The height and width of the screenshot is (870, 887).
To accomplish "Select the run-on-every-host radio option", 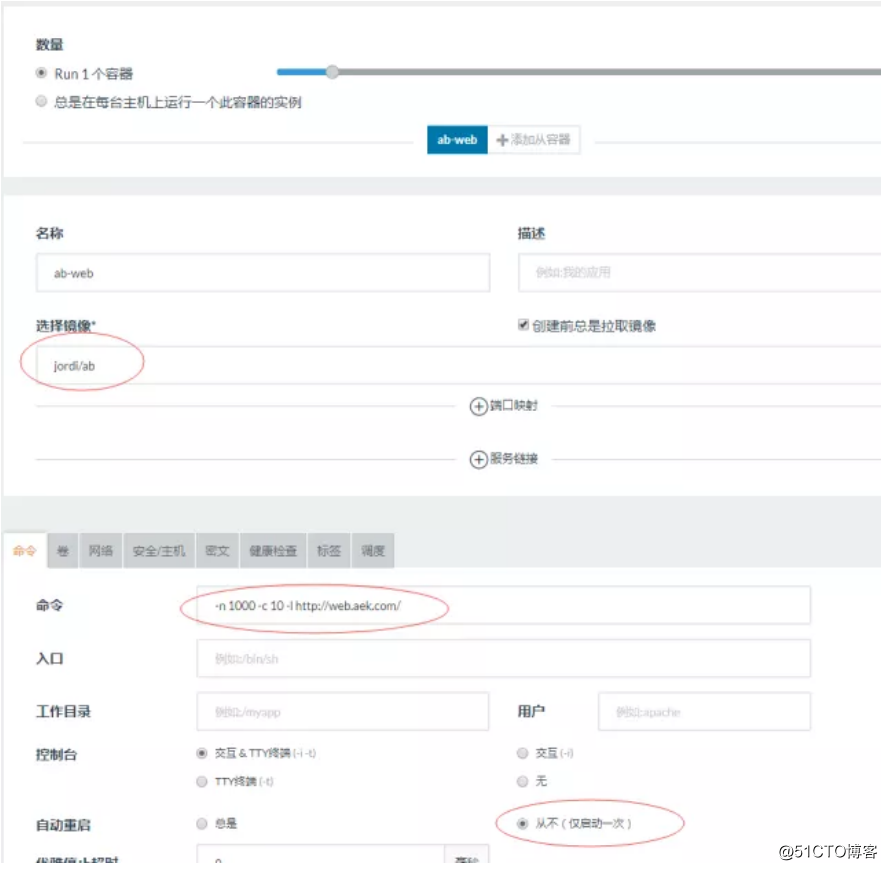I will coord(41,102).
